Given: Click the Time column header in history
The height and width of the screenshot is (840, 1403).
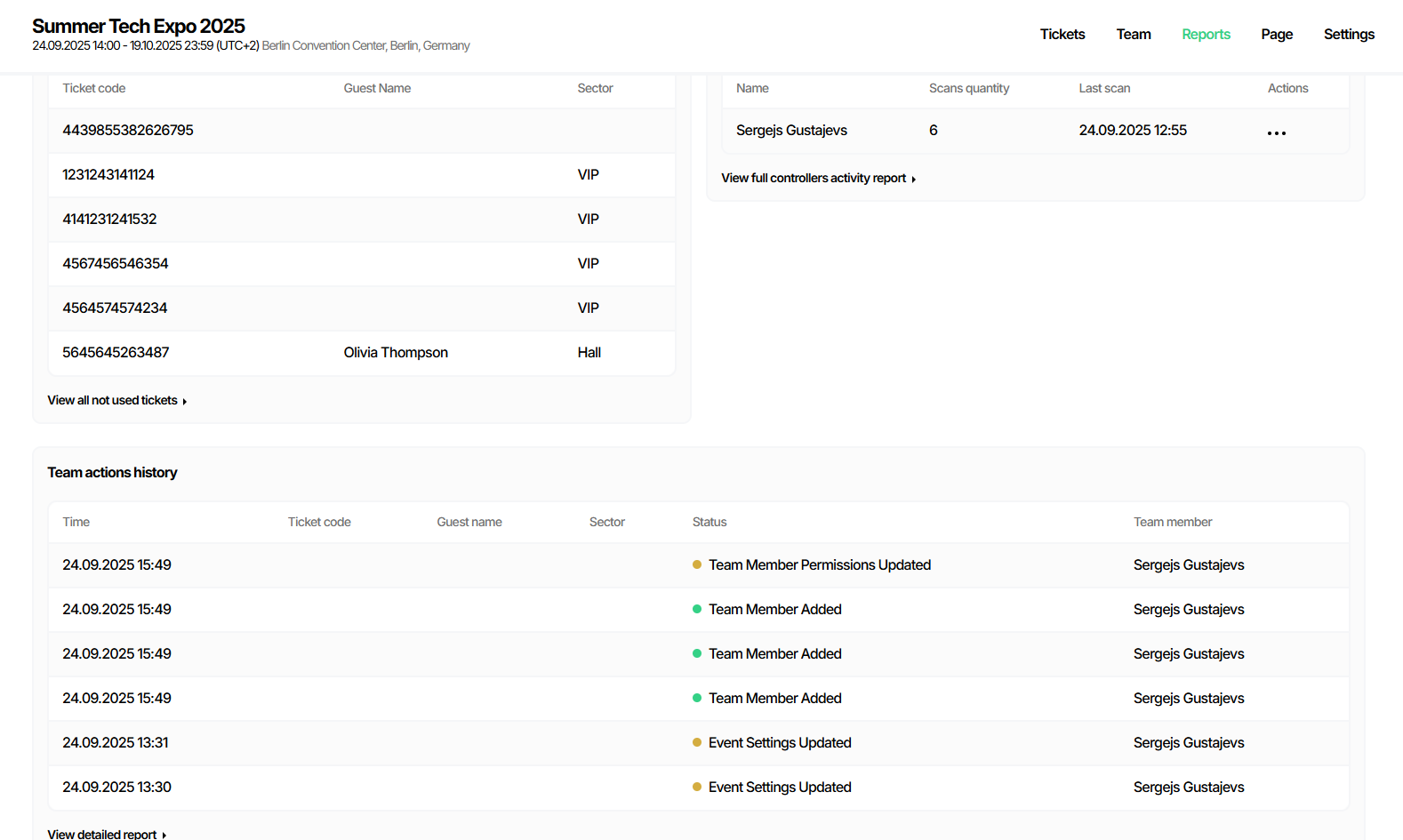Looking at the screenshot, I should pos(76,522).
